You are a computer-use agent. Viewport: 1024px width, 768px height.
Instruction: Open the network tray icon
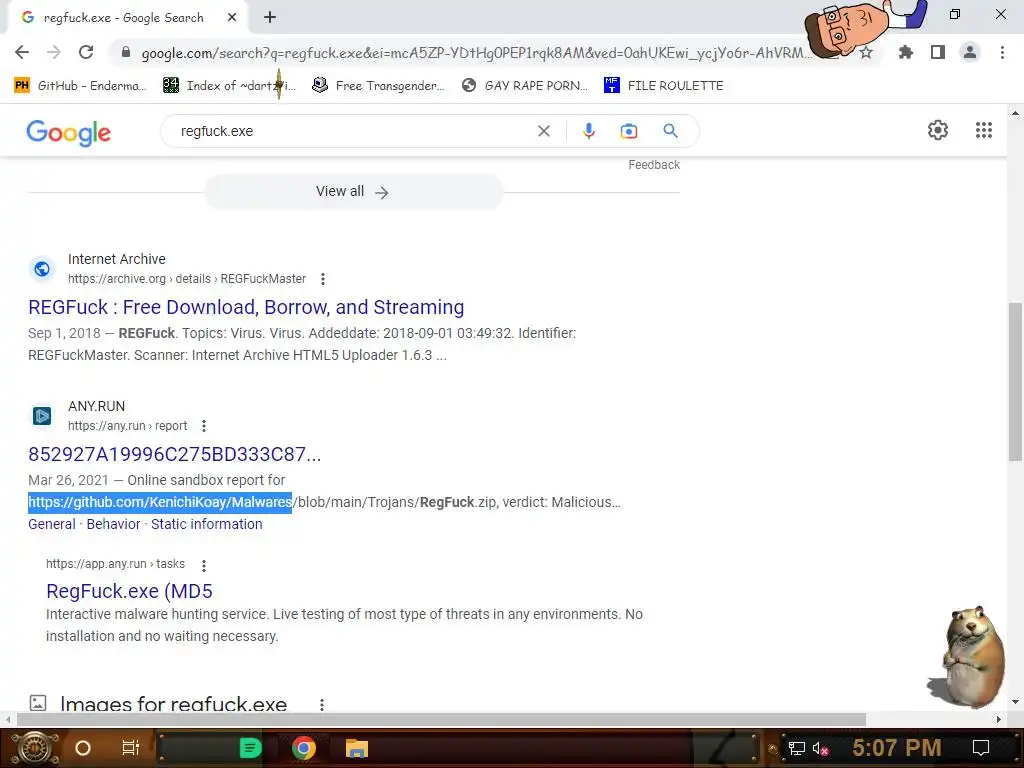797,748
